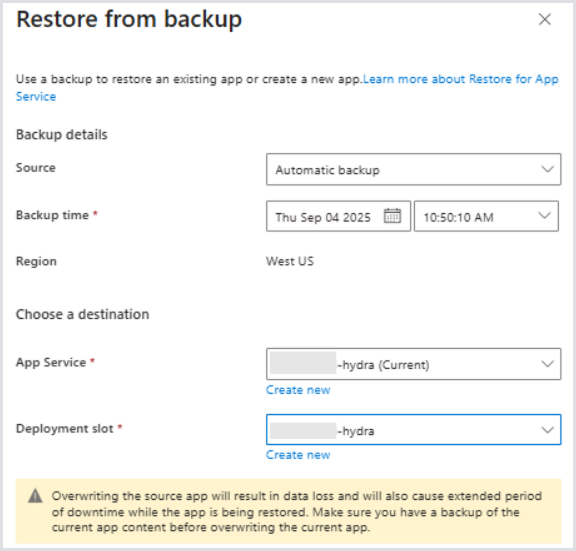
Task: Click the Choose a destination heading
Action: click(83, 314)
